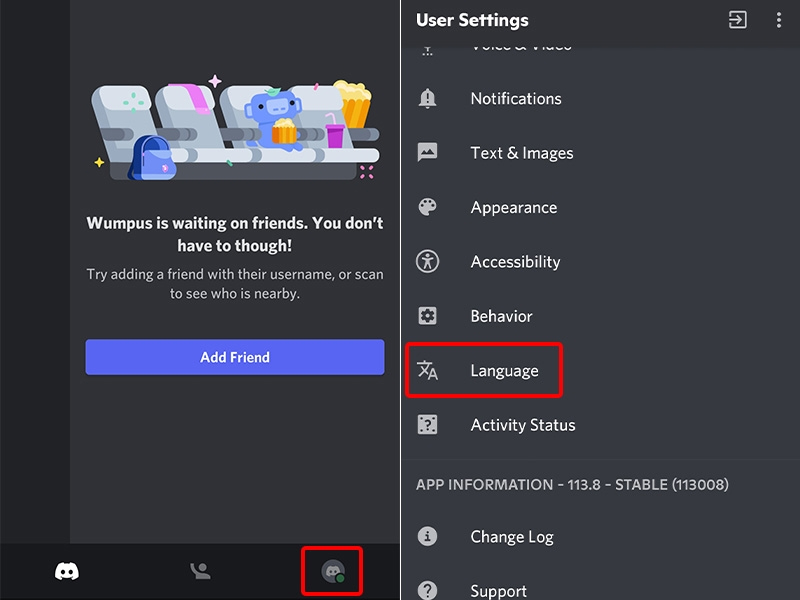Tap the question mark icon beside Support
Screen dimensions: 800x600
[x=427, y=590]
